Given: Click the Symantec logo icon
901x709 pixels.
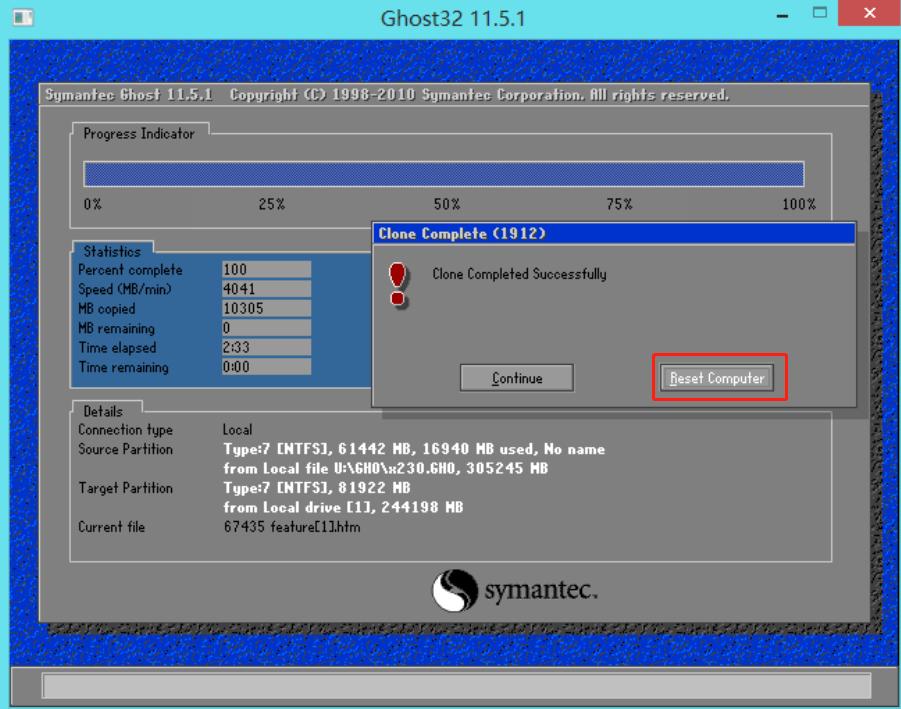Looking at the screenshot, I should (455, 590).
